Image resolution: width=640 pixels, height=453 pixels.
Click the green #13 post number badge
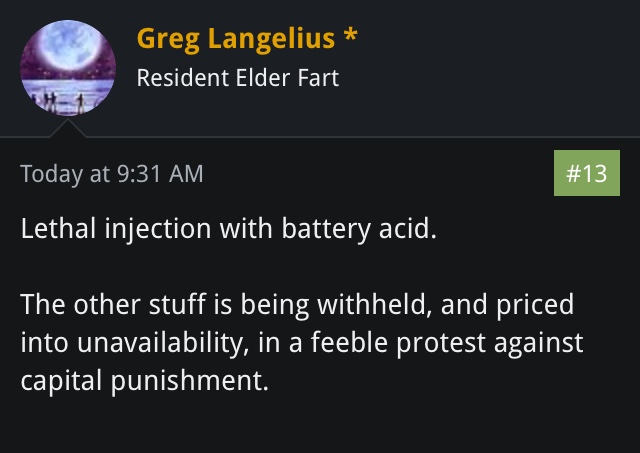587,173
